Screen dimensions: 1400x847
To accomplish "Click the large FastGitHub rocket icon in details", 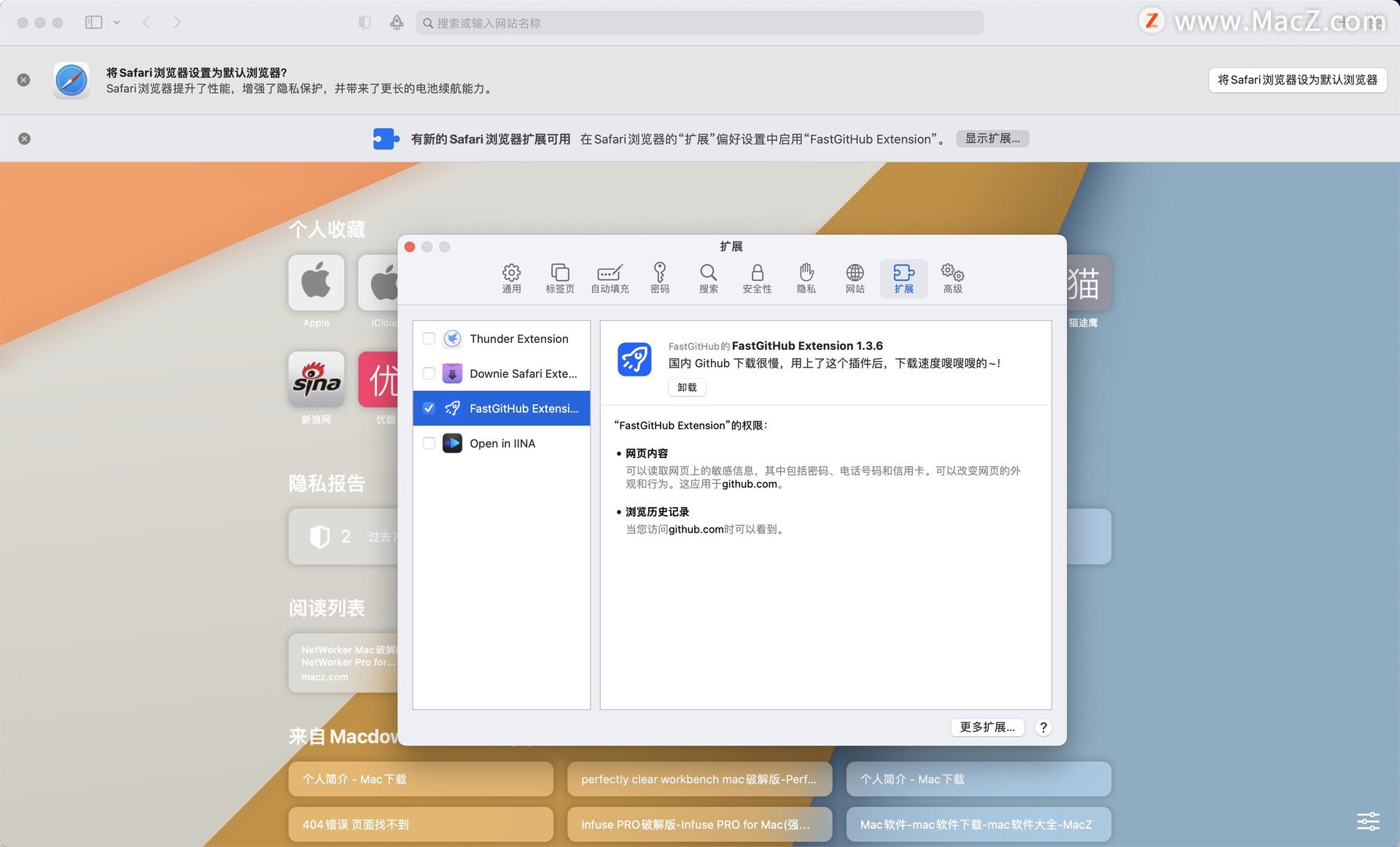I will click(x=634, y=359).
